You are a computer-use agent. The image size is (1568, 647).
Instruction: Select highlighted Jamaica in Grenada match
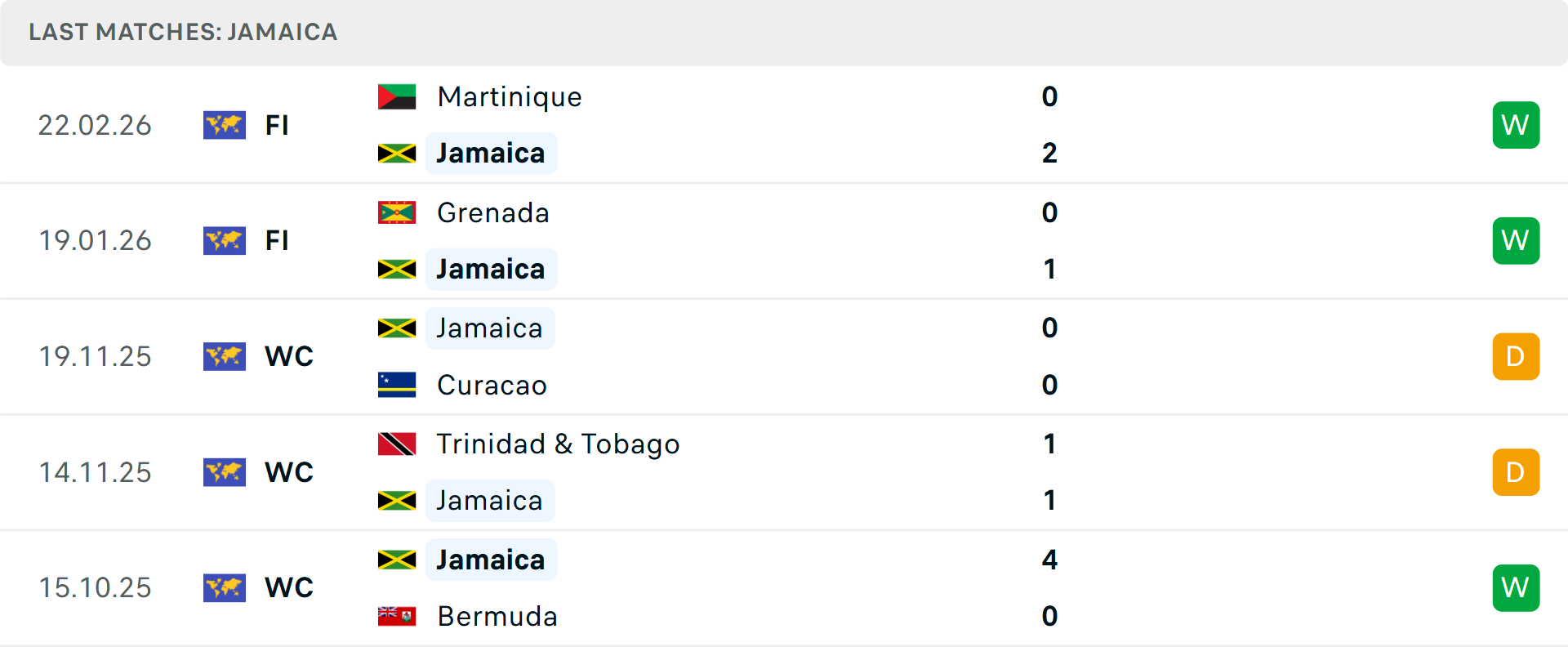point(491,269)
